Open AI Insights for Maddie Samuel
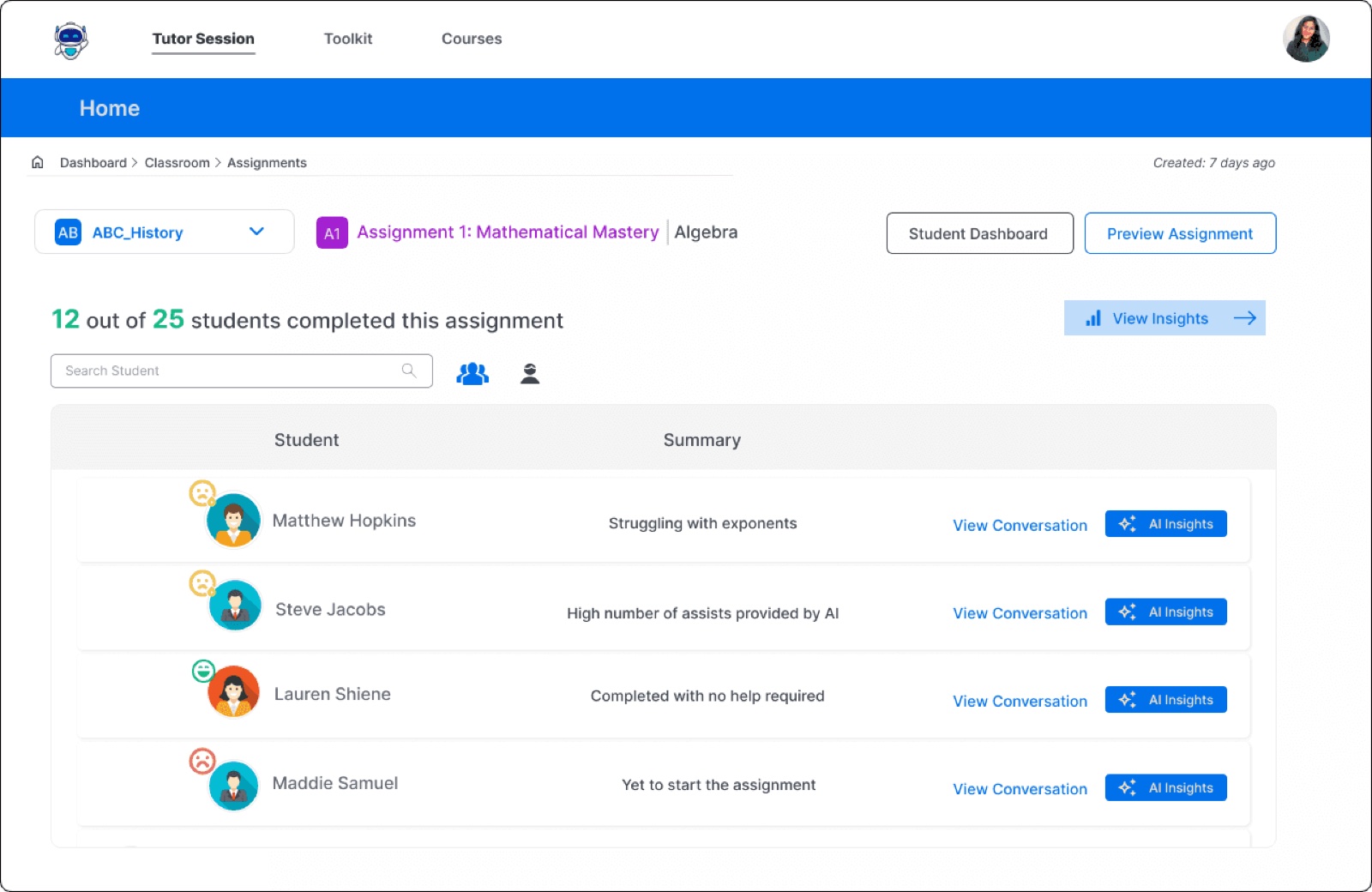This screenshot has height=892, width=1372. click(x=1165, y=787)
